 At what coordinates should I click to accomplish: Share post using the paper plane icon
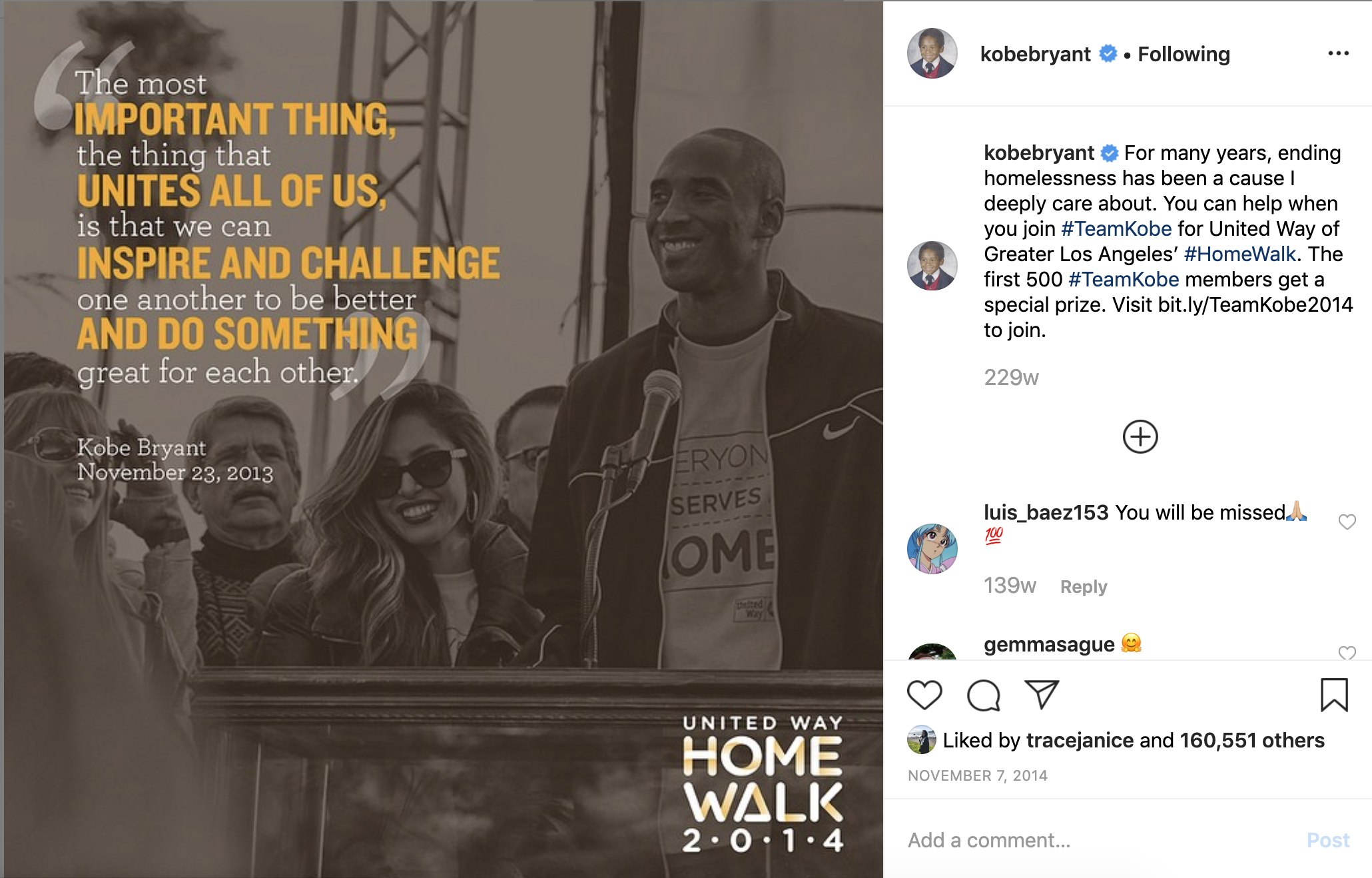click(x=1042, y=695)
